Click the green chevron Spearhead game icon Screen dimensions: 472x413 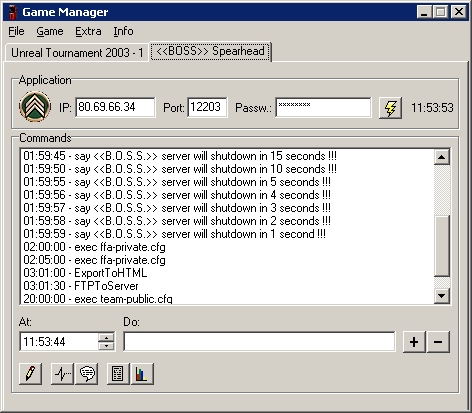[x=35, y=106]
